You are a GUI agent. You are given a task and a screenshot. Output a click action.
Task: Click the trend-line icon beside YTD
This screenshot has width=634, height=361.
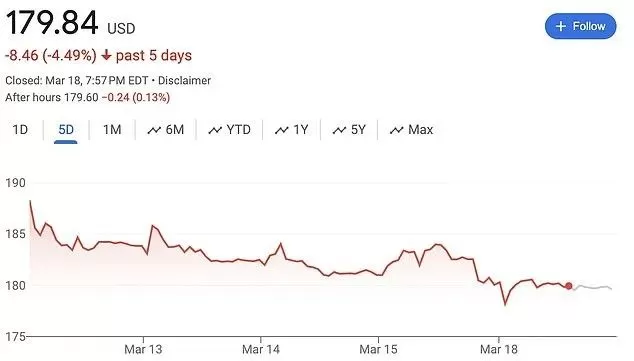215,130
